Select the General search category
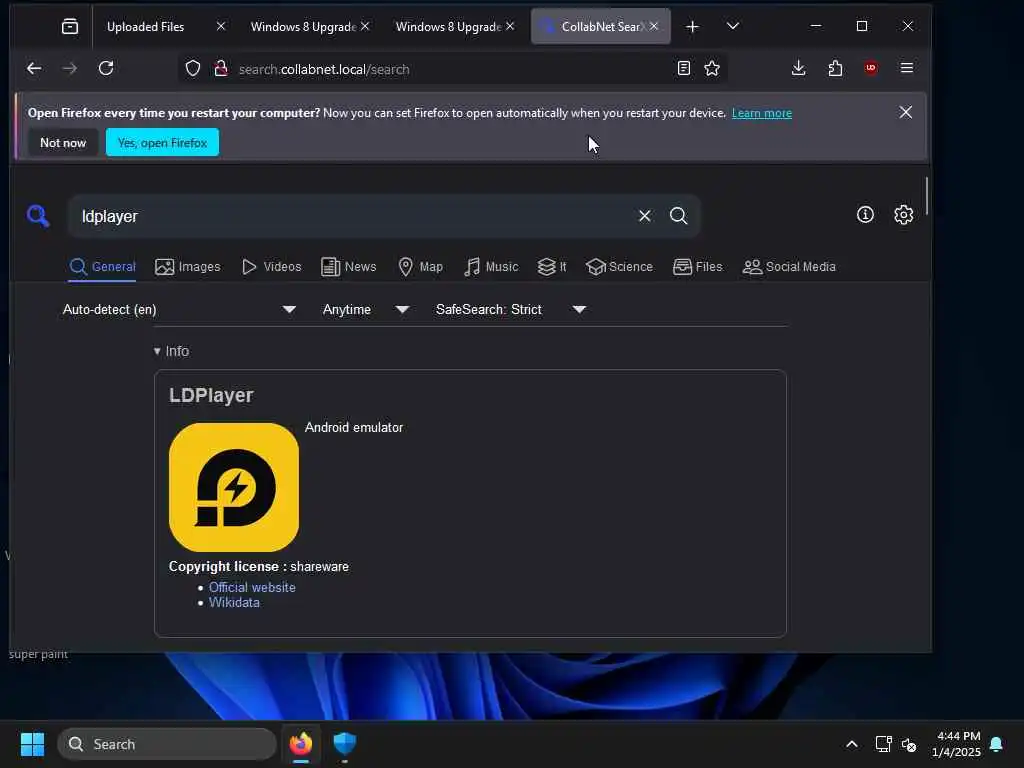 point(103,266)
